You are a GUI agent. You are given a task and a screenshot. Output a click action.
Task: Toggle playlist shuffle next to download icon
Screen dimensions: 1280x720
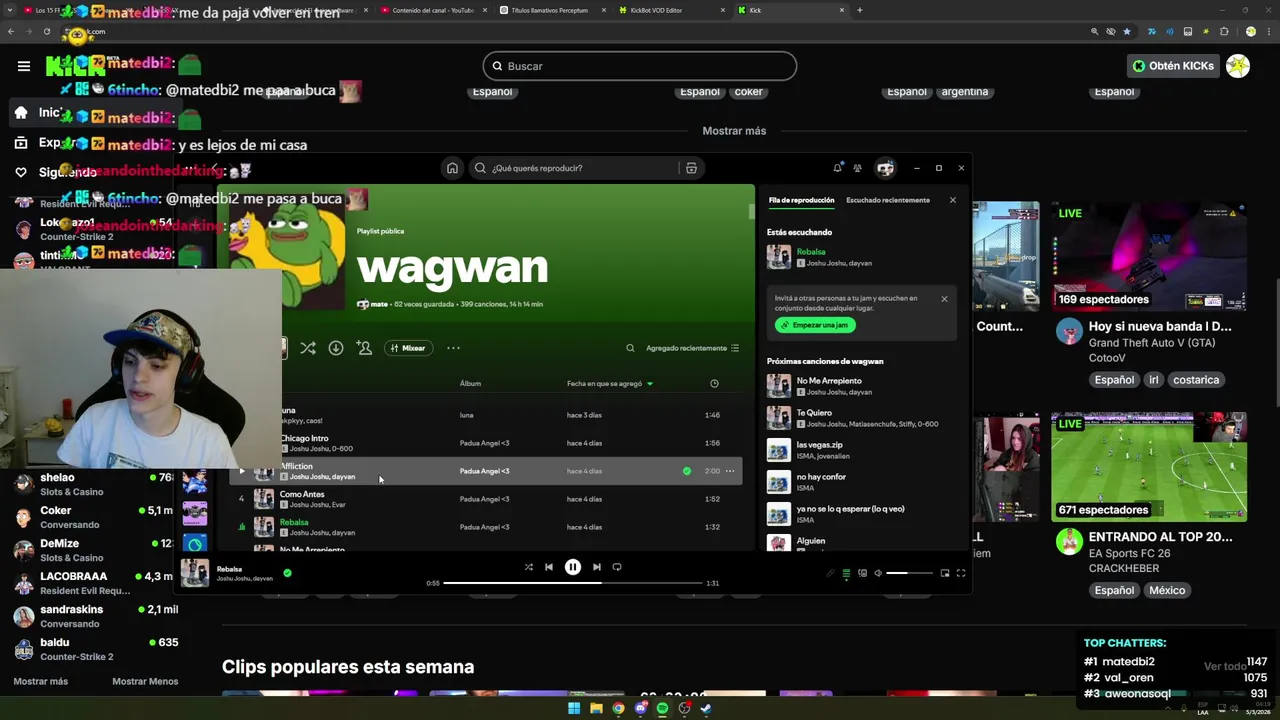click(x=308, y=348)
